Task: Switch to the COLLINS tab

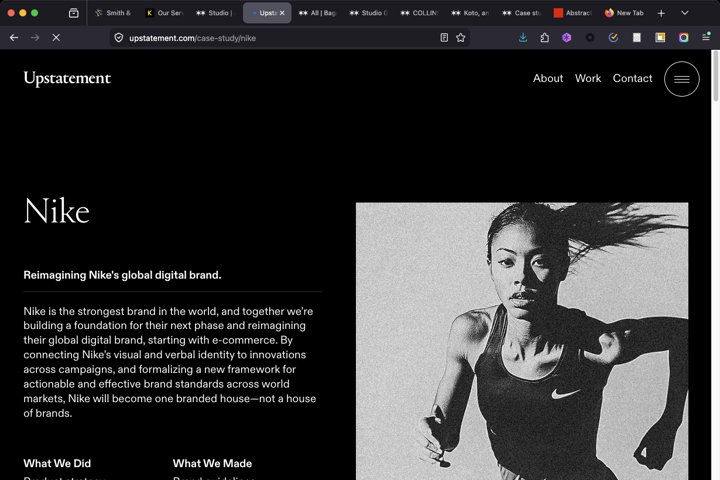Action: point(420,13)
